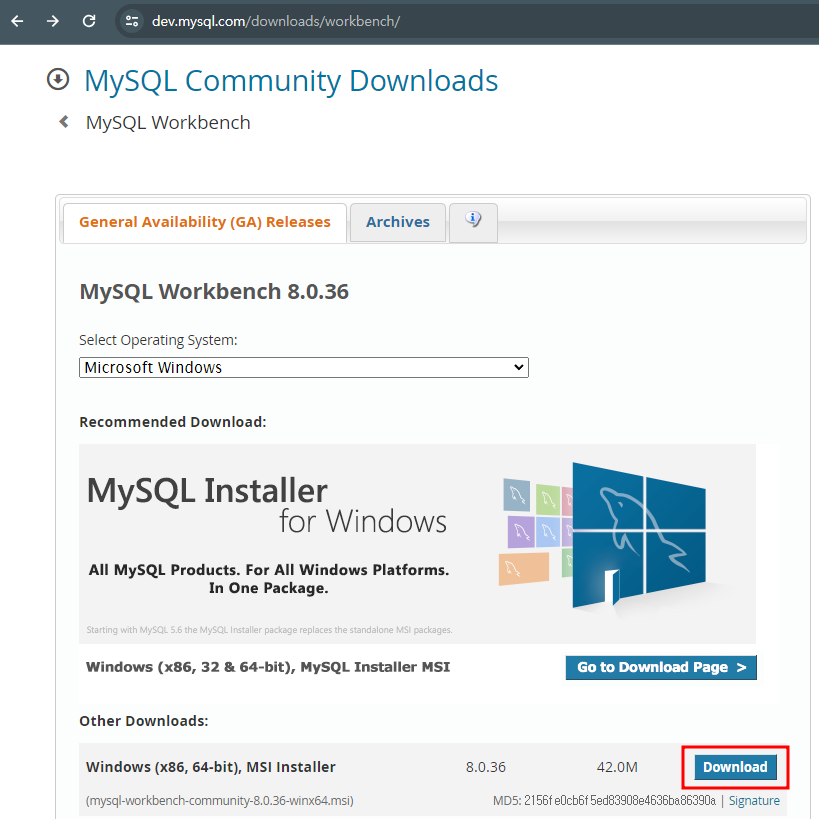Click the back chevron beside MySQL Workbench
Screen dimensions: 819x819
tap(62, 121)
